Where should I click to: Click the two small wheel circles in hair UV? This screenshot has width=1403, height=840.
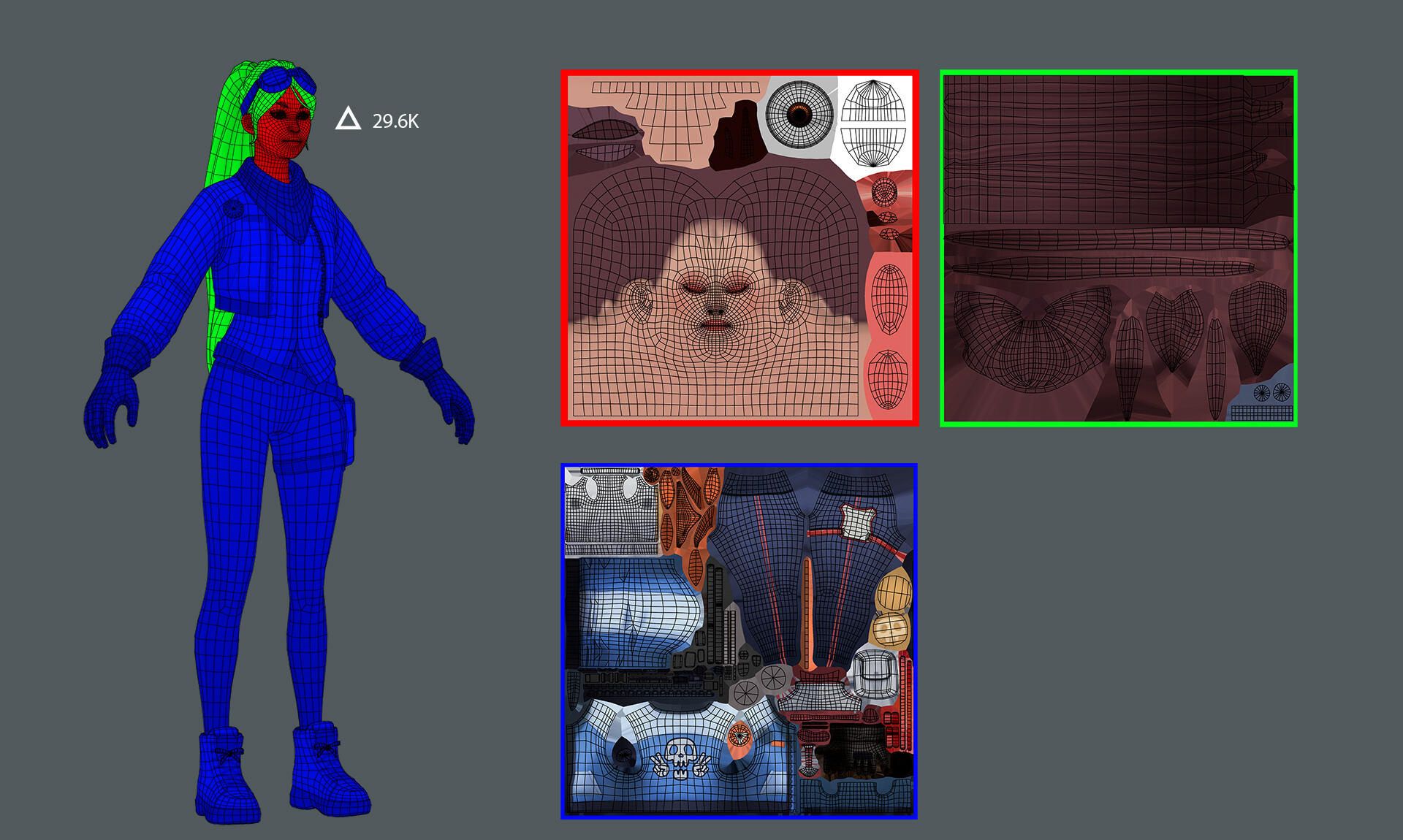click(1271, 393)
